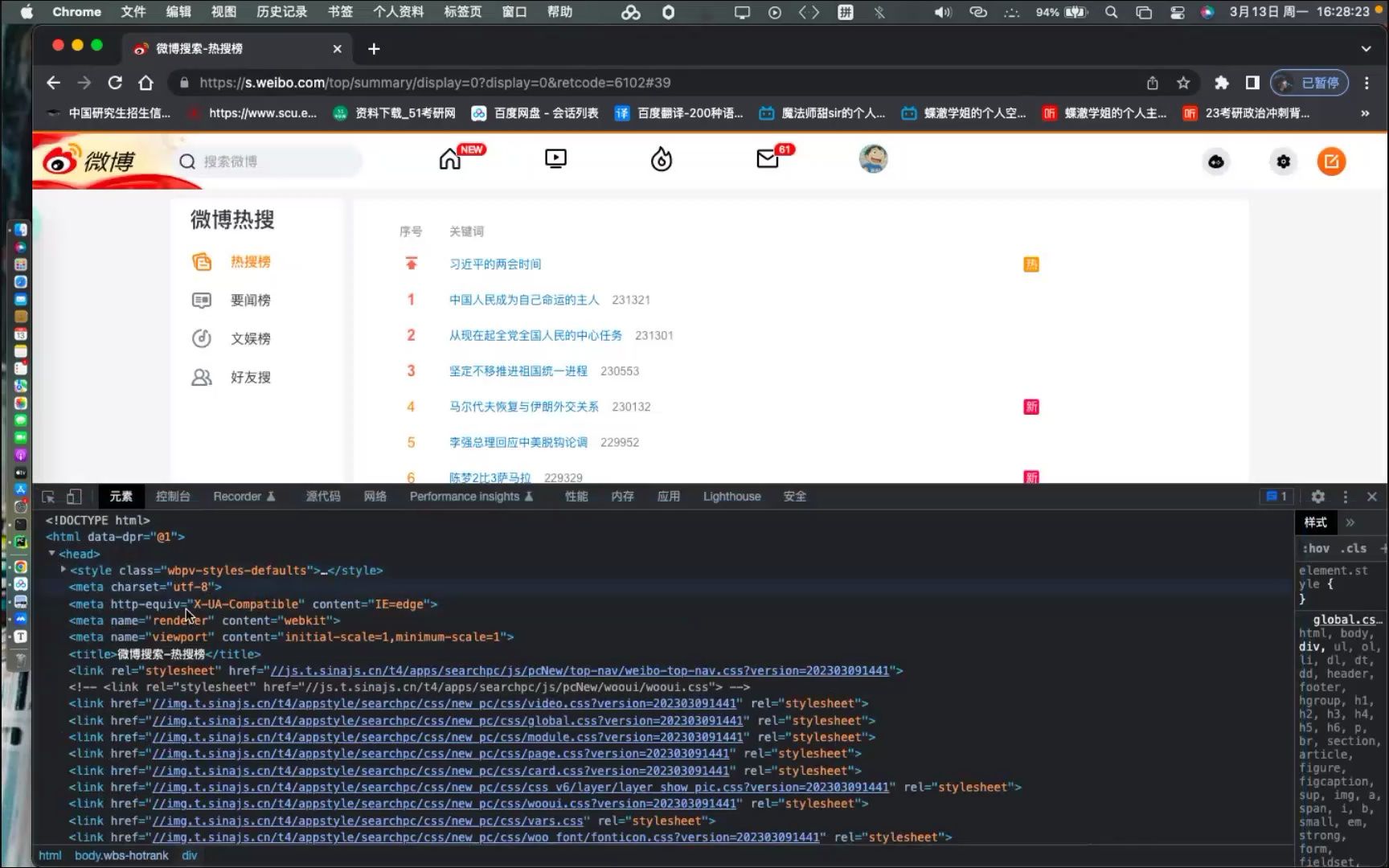Close the 微博搜索-热搜榜 browser tab

(x=337, y=49)
